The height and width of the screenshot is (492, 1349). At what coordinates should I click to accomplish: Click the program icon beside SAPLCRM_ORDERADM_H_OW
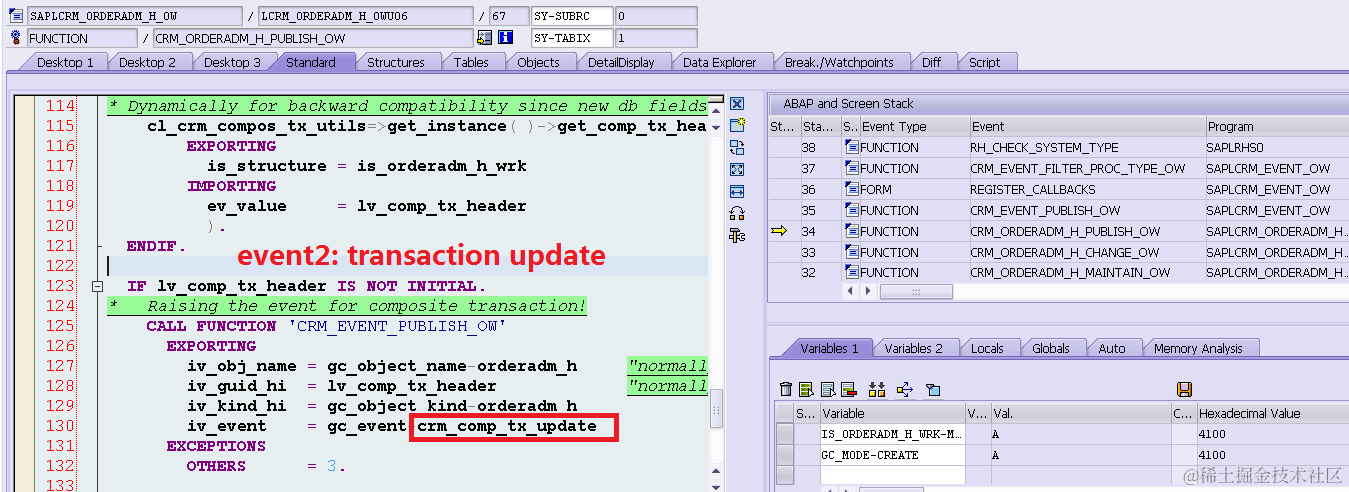[x=15, y=16]
